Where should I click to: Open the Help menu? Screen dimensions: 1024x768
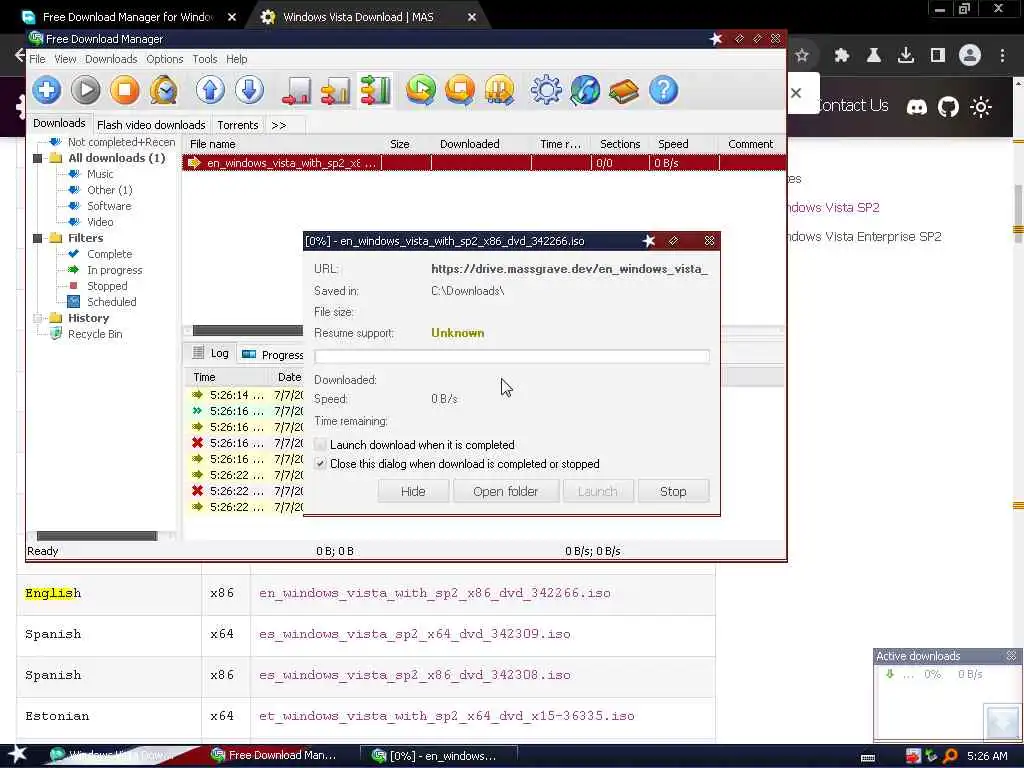pos(236,59)
